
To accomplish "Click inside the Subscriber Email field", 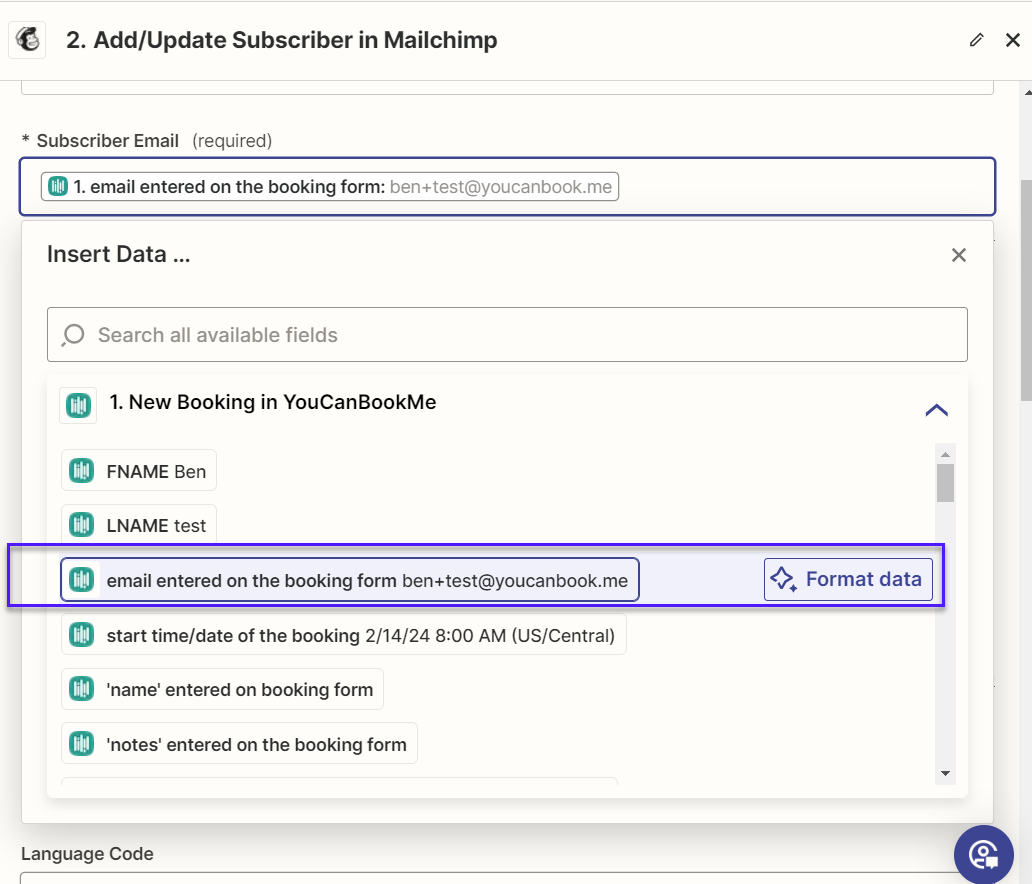I will [507, 186].
